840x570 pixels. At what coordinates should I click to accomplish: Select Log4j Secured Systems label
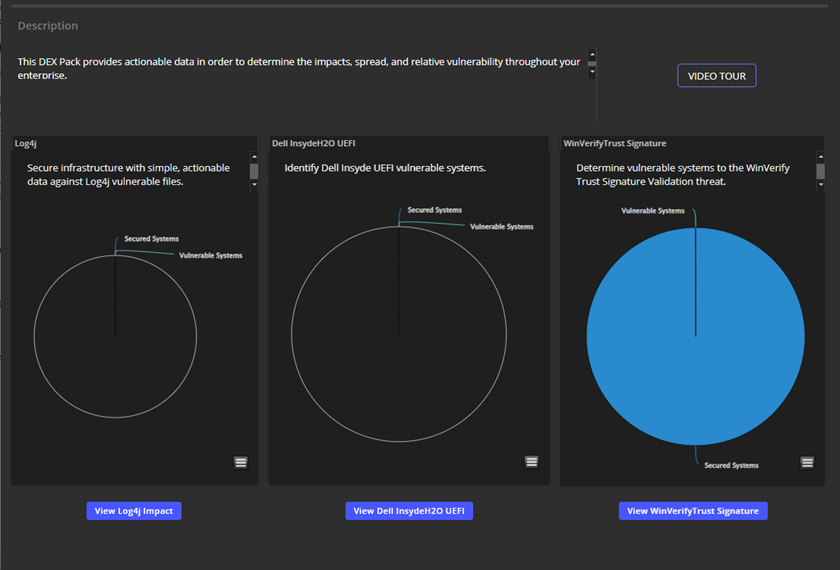[152, 239]
